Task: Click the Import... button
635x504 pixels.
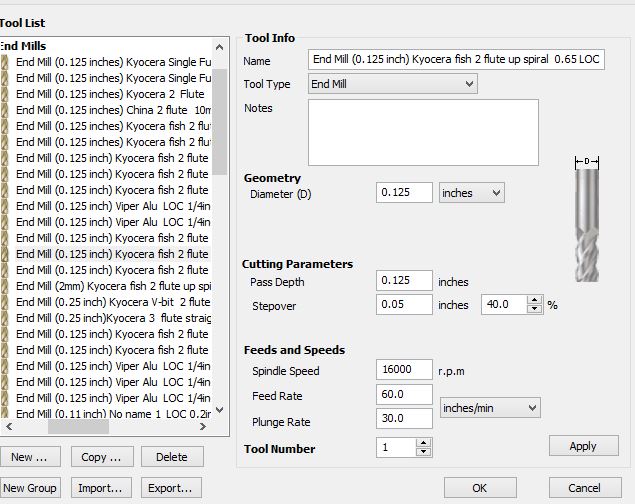Action: (x=100, y=488)
